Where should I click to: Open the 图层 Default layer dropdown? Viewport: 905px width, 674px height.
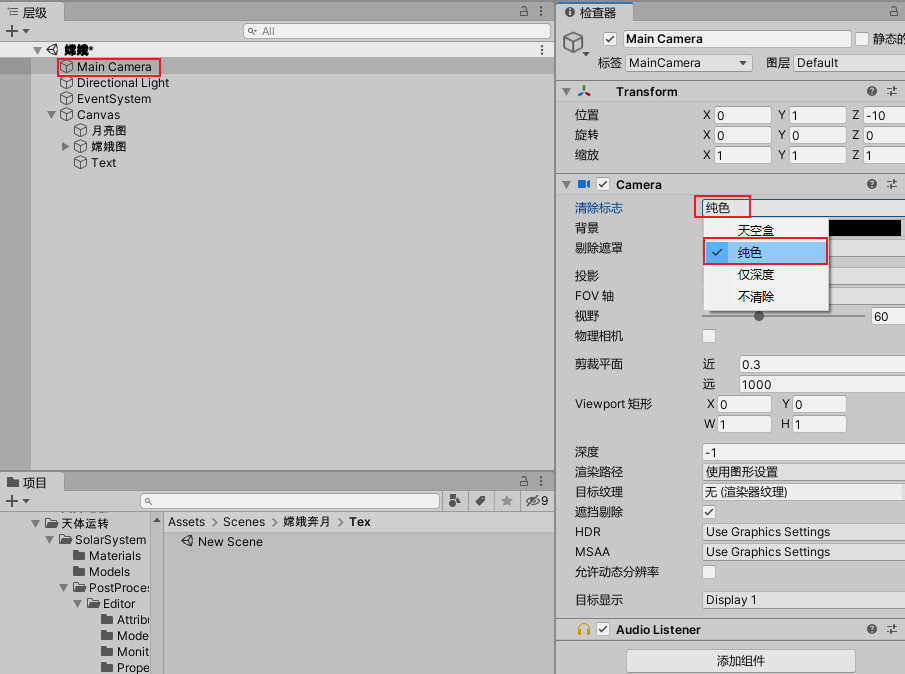(x=849, y=63)
